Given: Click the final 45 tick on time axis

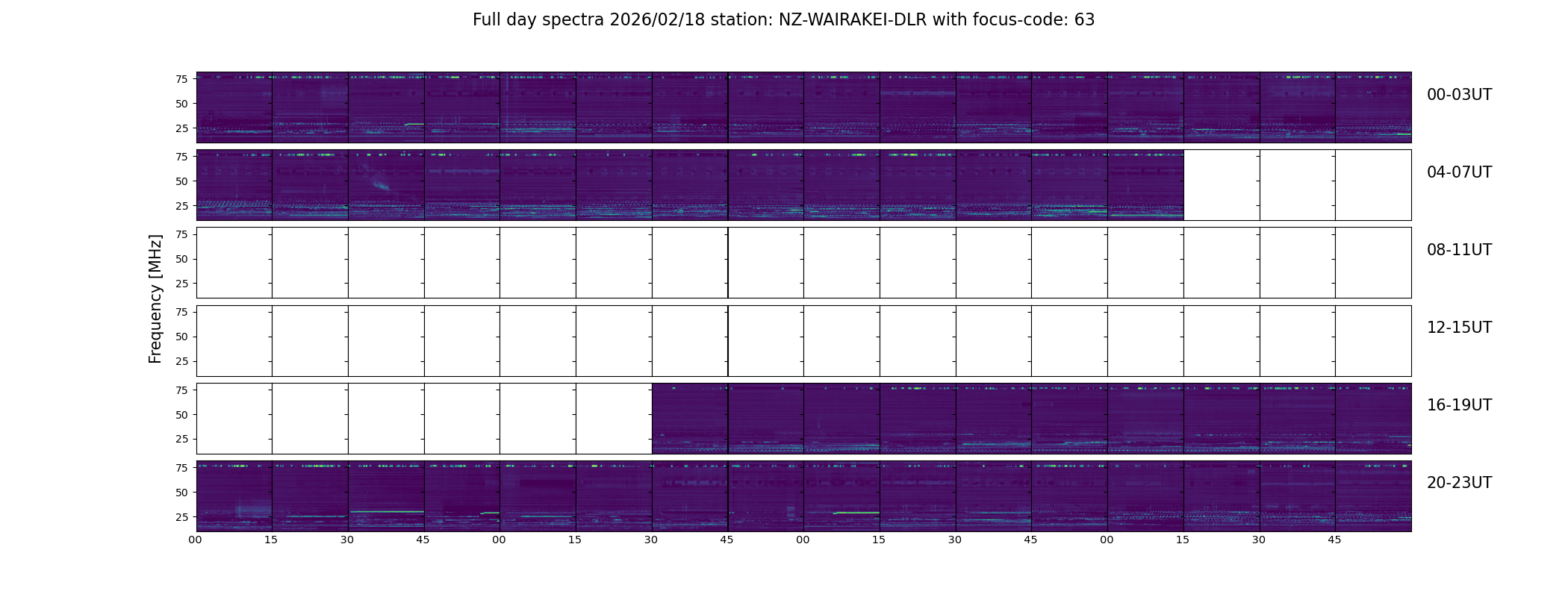Looking at the screenshot, I should tap(1334, 540).
